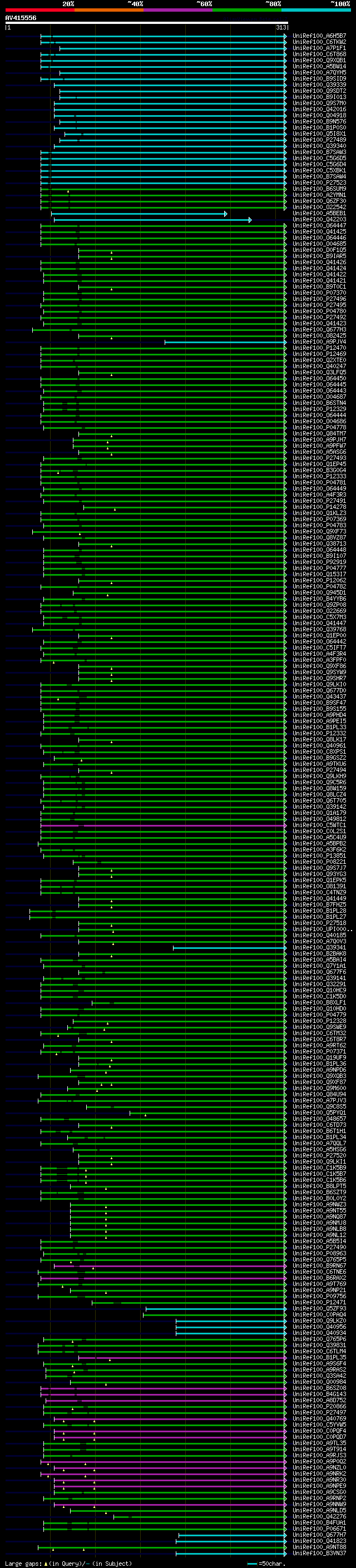Select label UniRef100_B9IAR5
The width and height of the screenshot is (356, 1568).
[x=319, y=256]
